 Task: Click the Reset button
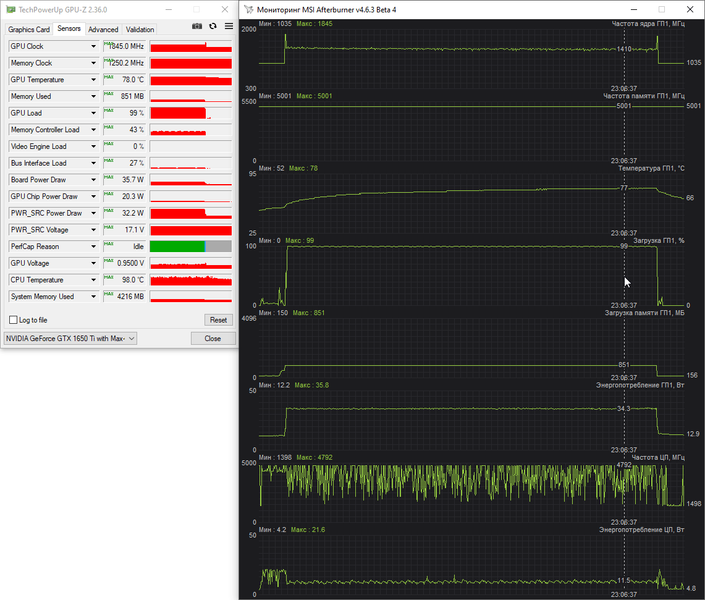219,320
